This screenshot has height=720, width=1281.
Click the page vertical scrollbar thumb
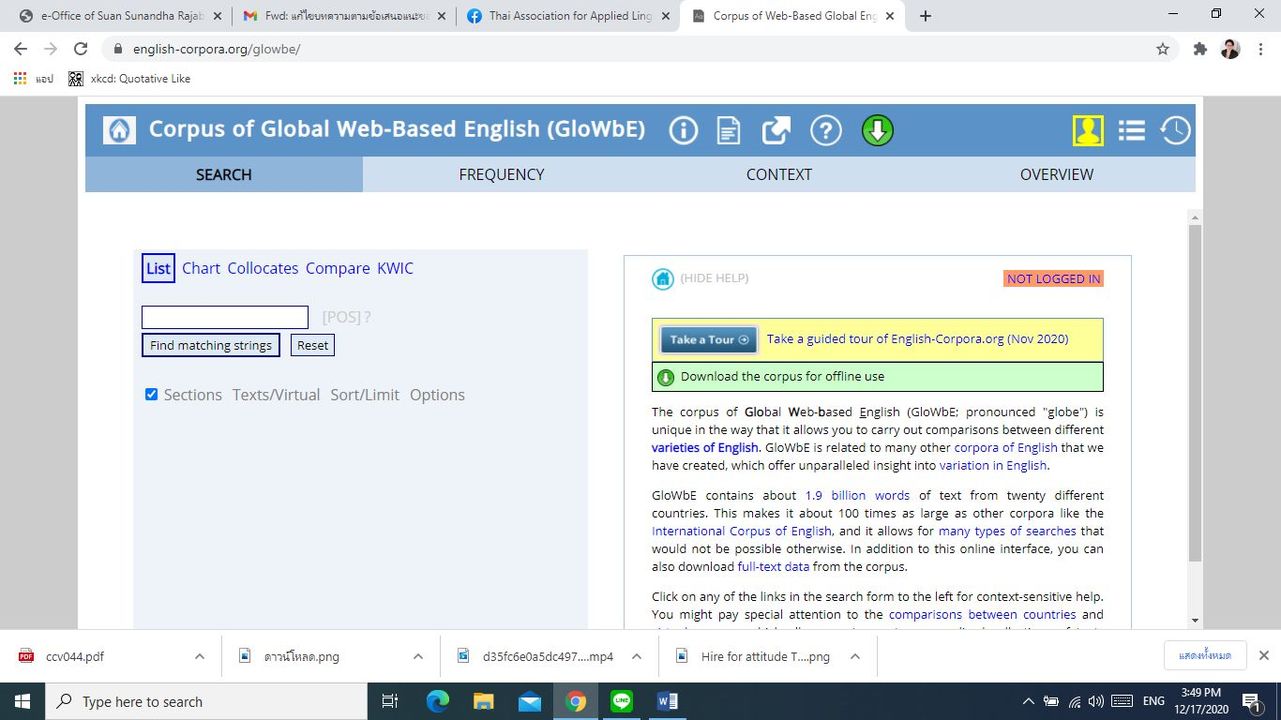(x=1194, y=393)
